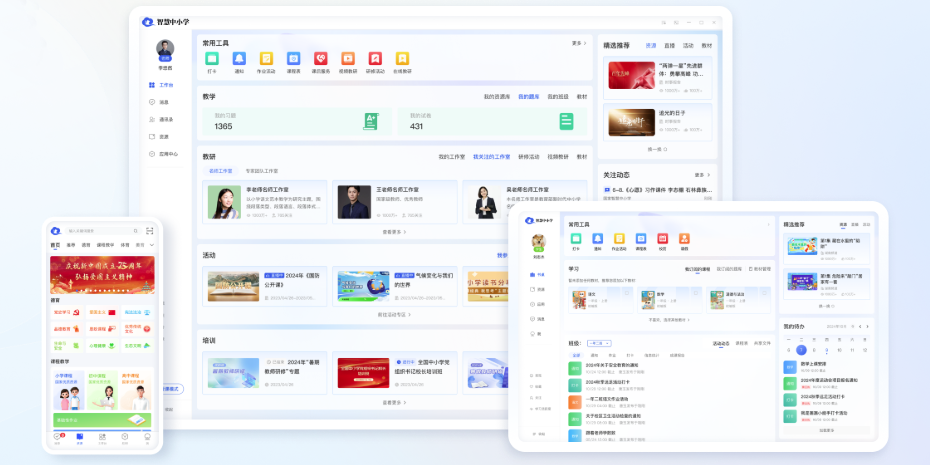
Task: Switch to 直播 tab in 精选推荐
Action: coord(670,45)
